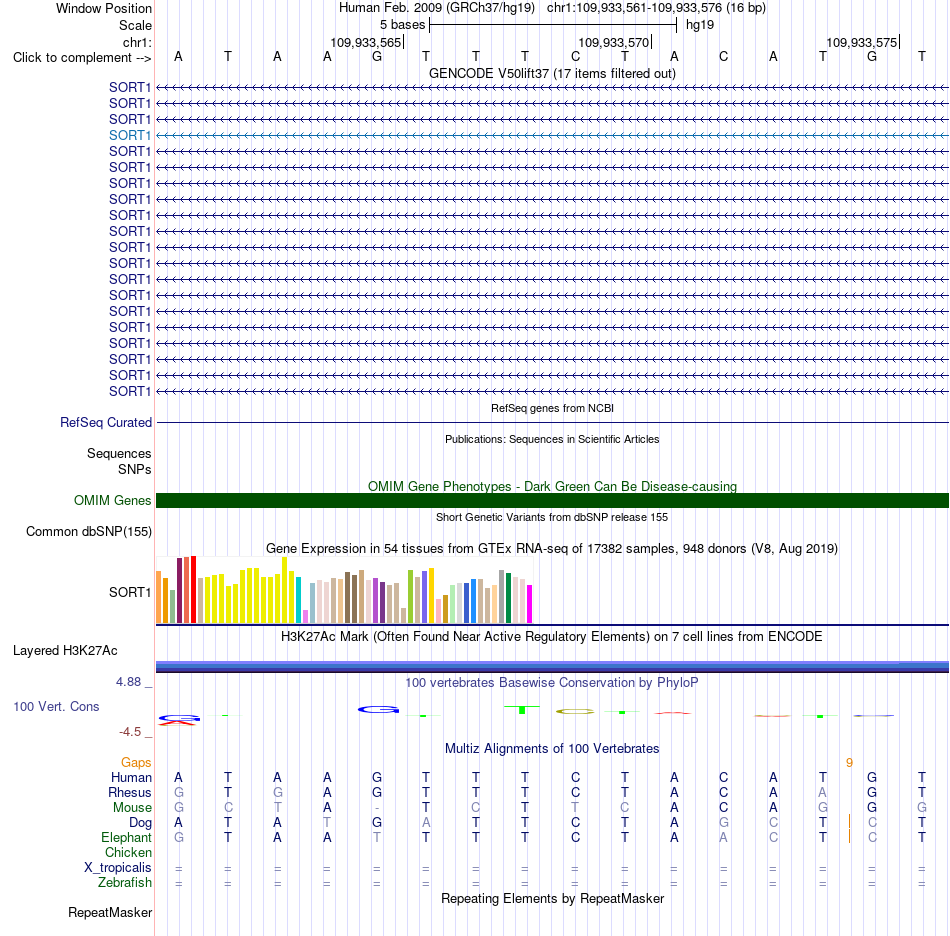The height and width of the screenshot is (936, 950).
Task: Open 'Short Genetic Variants from dbSNP release 155'
Action: click(x=552, y=517)
